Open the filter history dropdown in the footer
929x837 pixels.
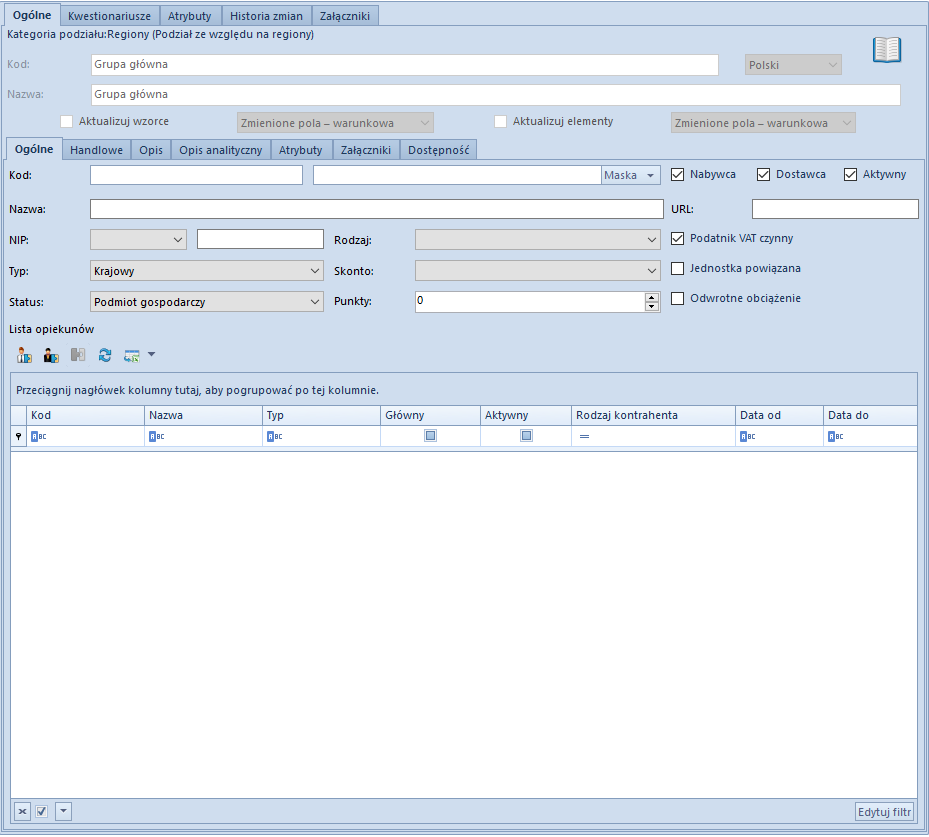63,812
